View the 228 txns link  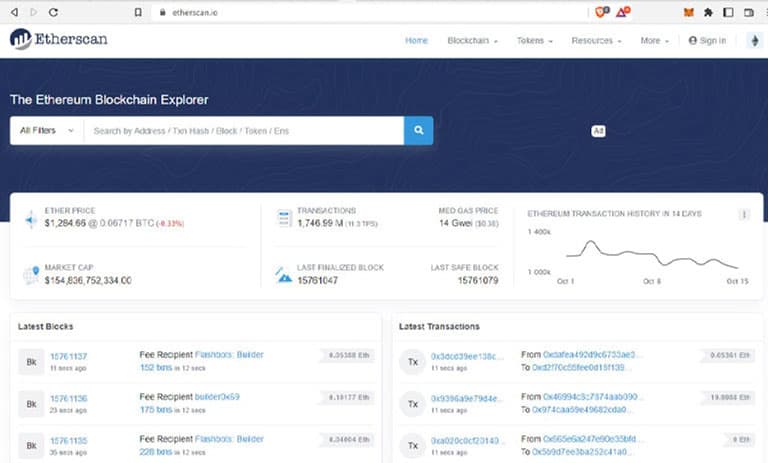tap(156, 452)
